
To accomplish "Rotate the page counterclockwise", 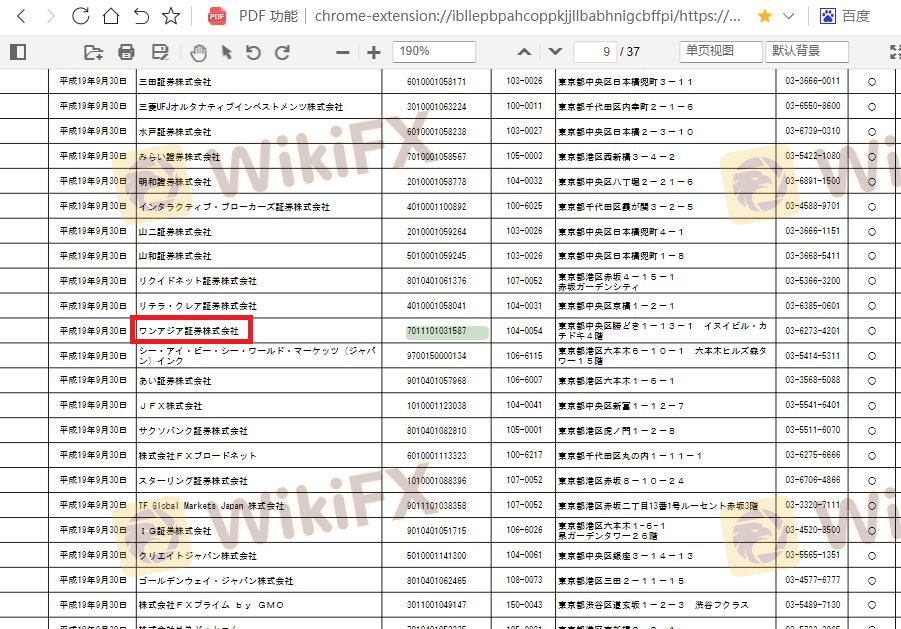I will click(x=253, y=52).
